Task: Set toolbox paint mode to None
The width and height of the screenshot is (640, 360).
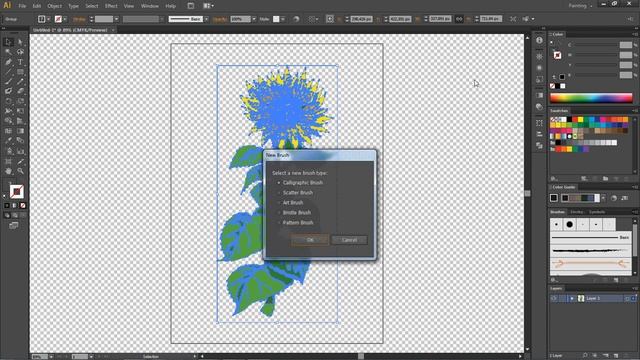Action: point(23,205)
